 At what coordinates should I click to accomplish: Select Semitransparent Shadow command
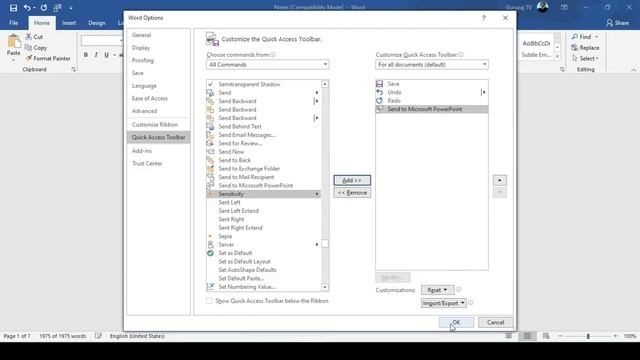[x=263, y=84]
